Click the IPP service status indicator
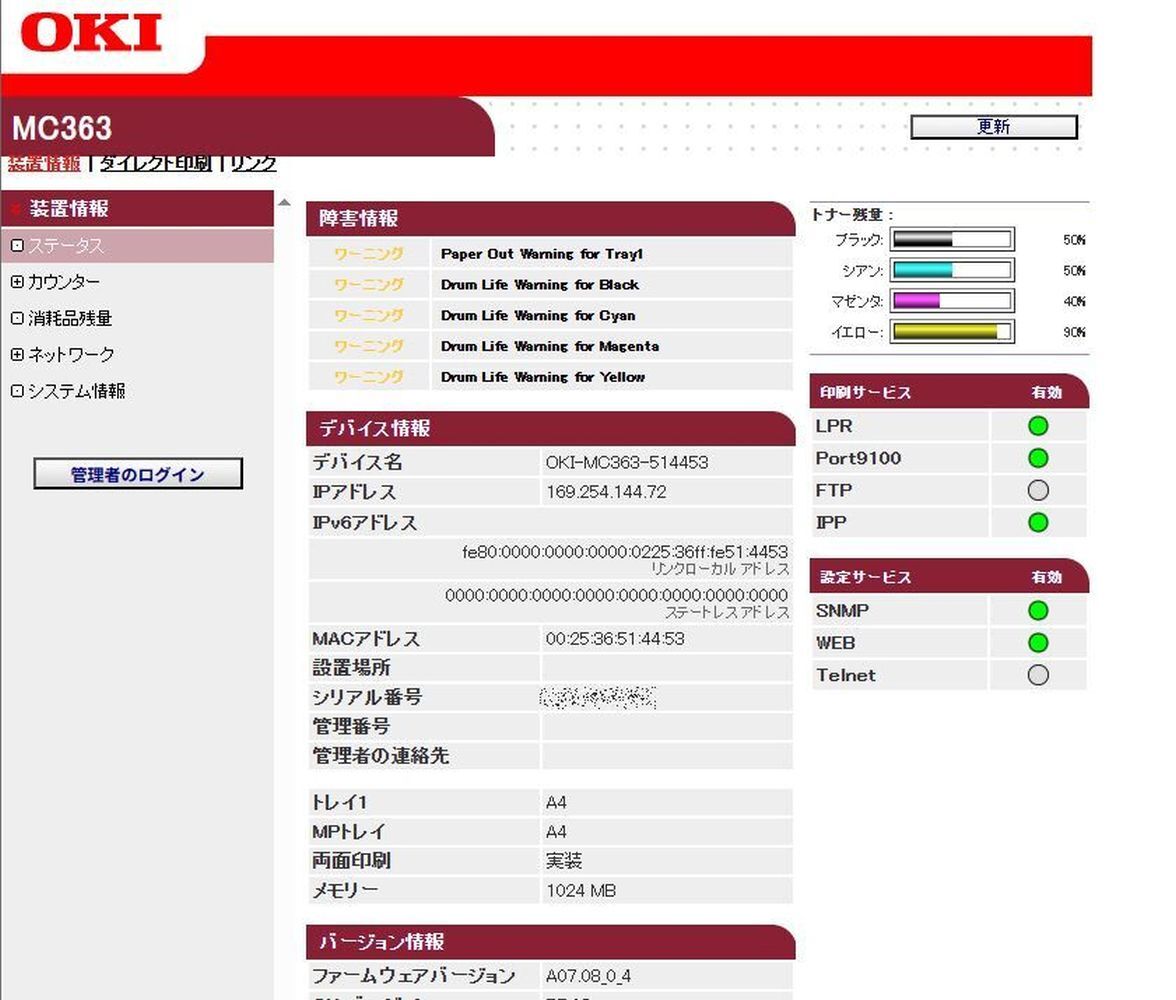The height and width of the screenshot is (1000, 1176). (x=1037, y=522)
